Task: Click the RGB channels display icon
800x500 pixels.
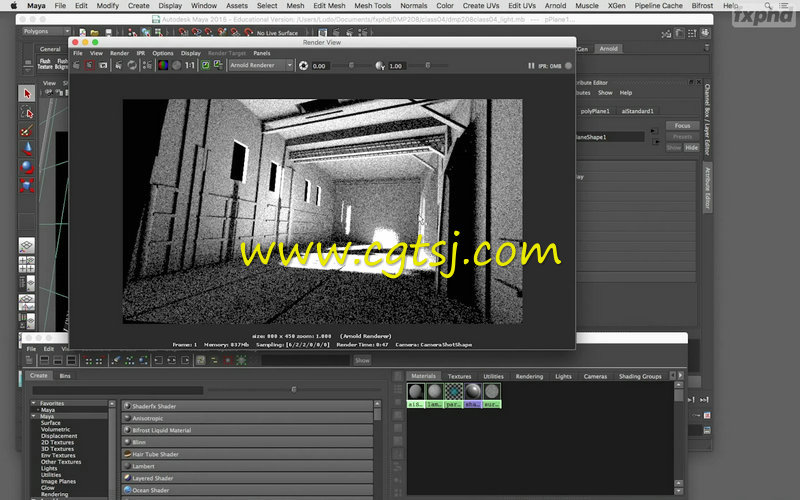Action: [x=163, y=65]
